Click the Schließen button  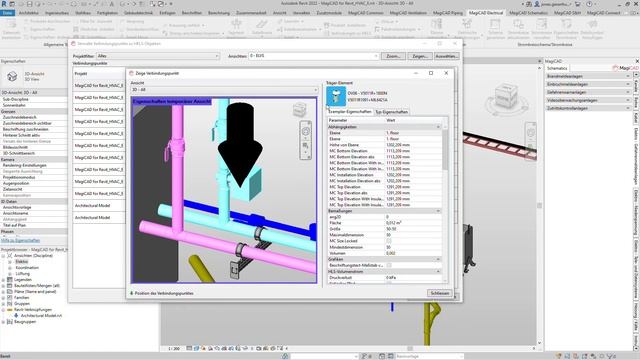pos(440,293)
